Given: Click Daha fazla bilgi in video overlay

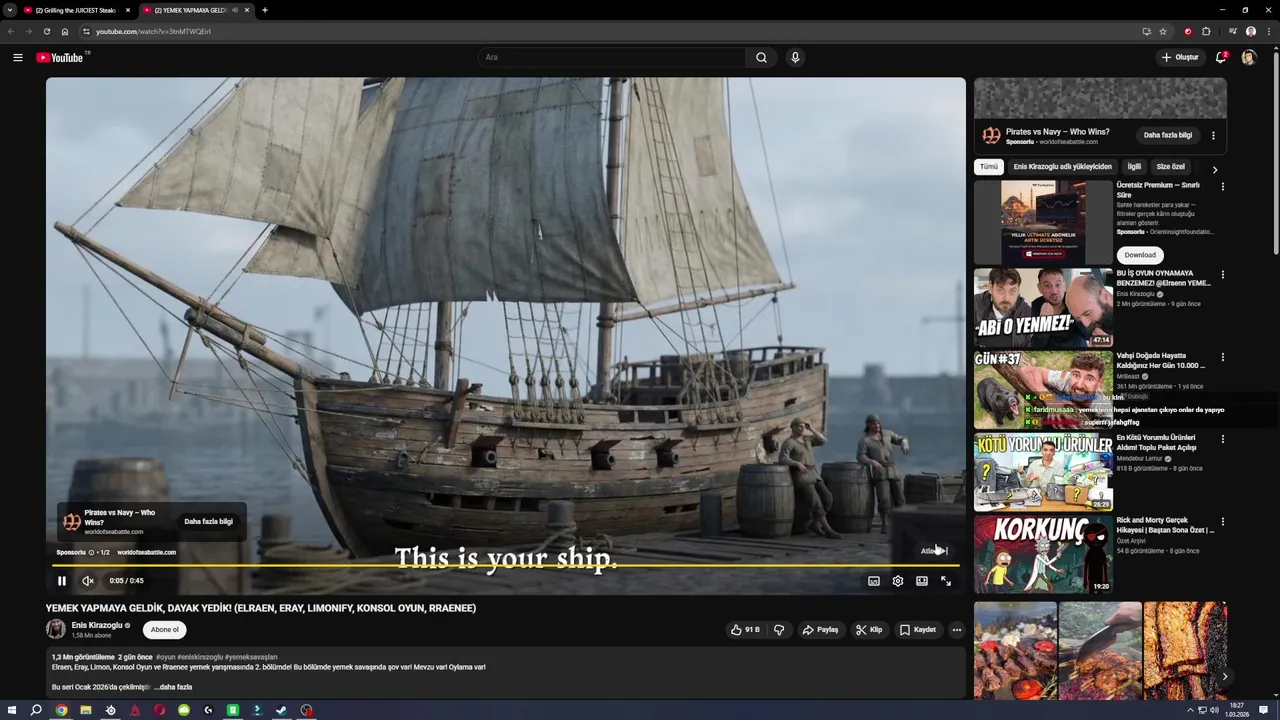Looking at the screenshot, I should (208, 521).
